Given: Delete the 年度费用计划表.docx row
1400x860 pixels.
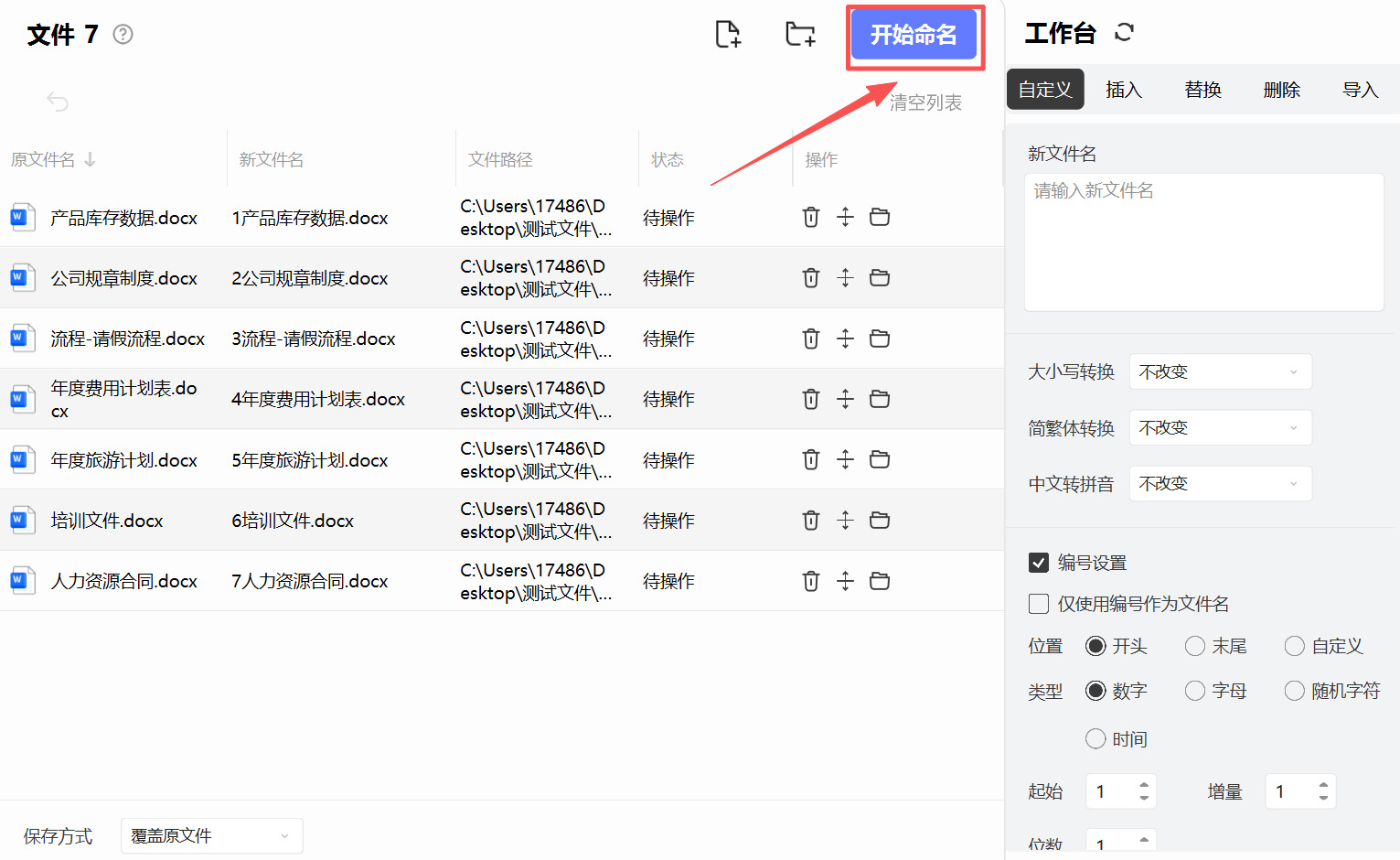Looking at the screenshot, I should tap(811, 399).
